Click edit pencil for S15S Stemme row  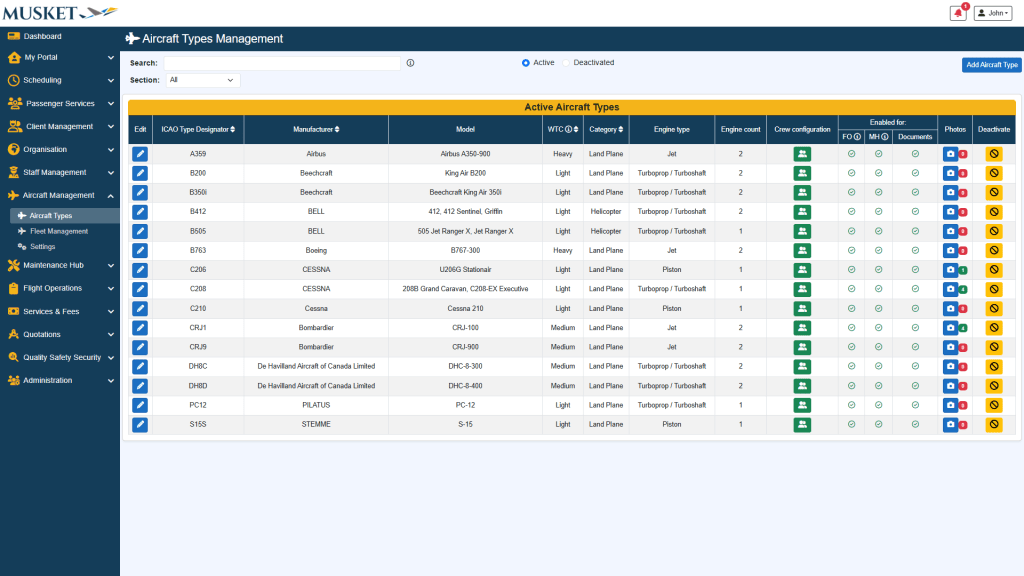point(140,425)
